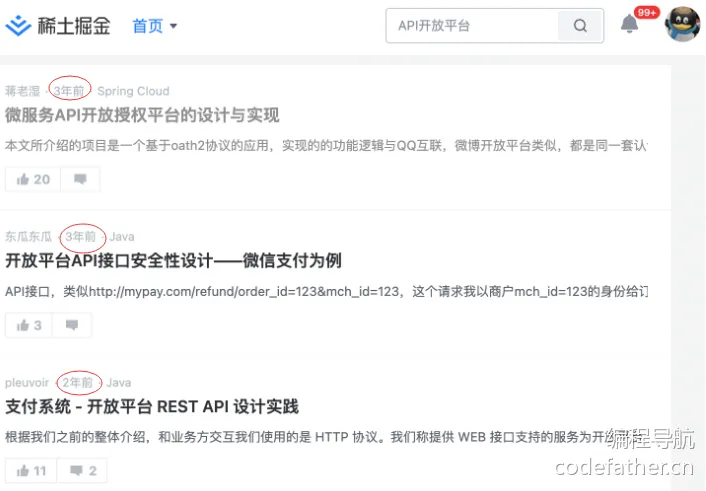Like the article with 20 likes

(33, 179)
